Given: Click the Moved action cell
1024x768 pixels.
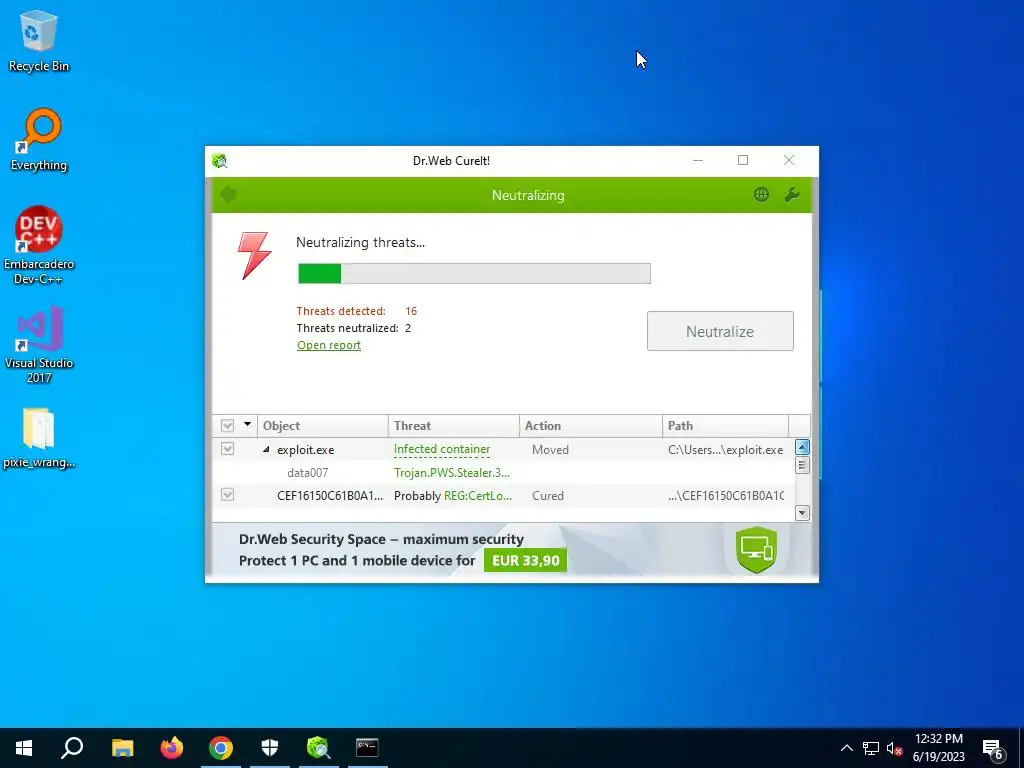Looking at the screenshot, I should 550,450.
